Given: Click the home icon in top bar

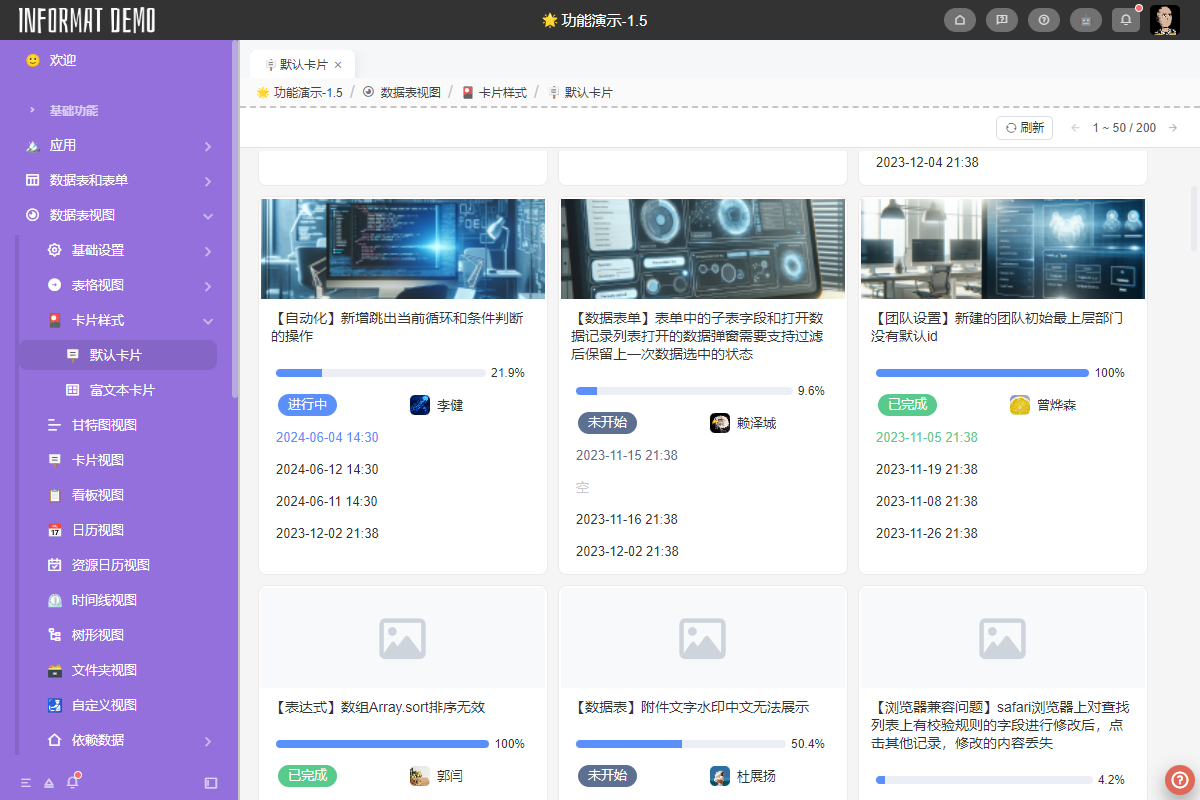Looking at the screenshot, I should (960, 20).
